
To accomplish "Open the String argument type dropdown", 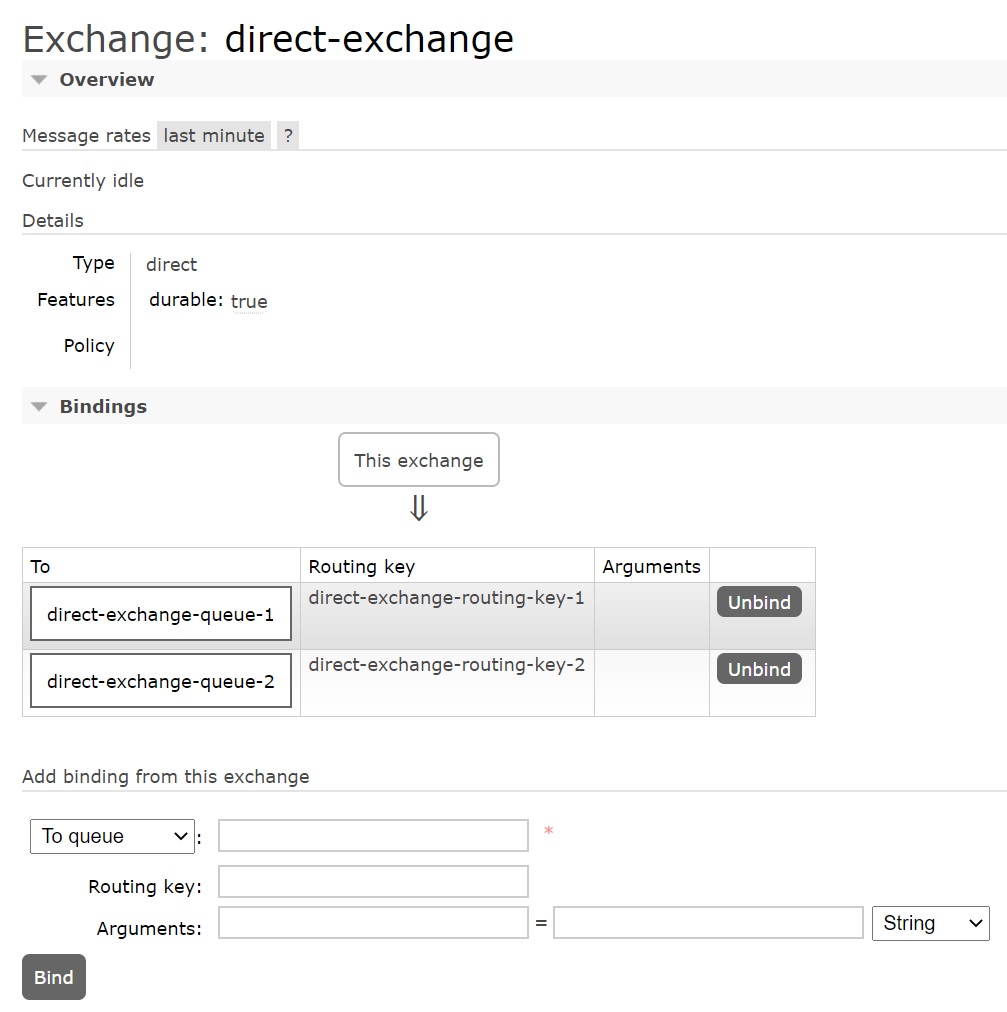I will coord(930,924).
